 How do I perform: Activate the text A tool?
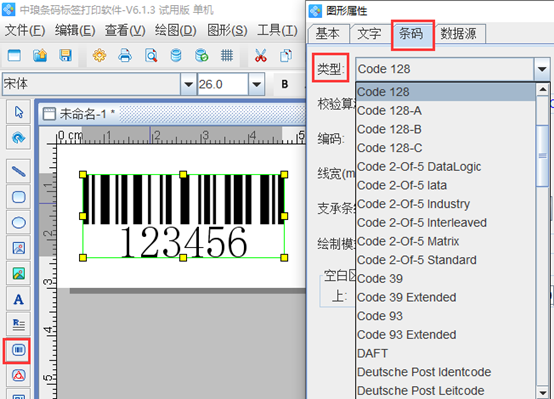coord(18,299)
